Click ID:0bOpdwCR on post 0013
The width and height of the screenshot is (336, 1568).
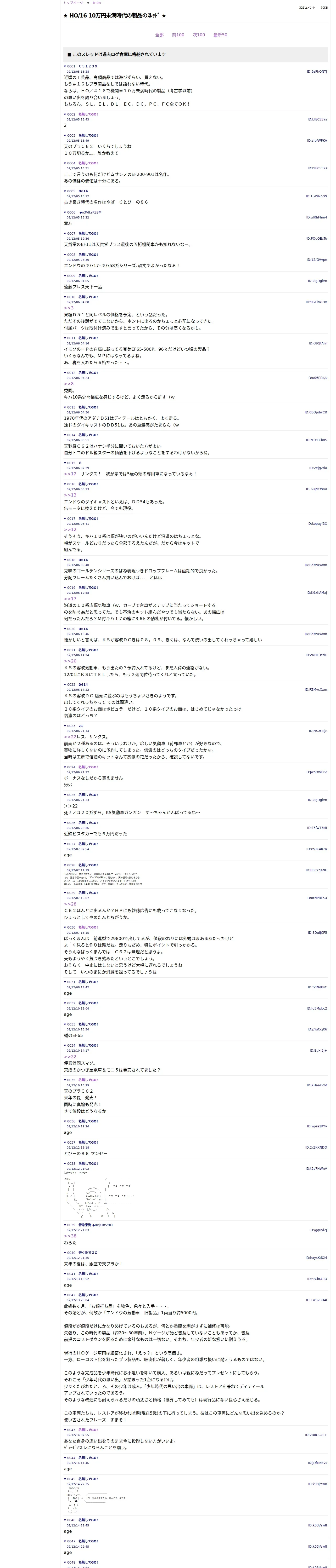pos(316,412)
